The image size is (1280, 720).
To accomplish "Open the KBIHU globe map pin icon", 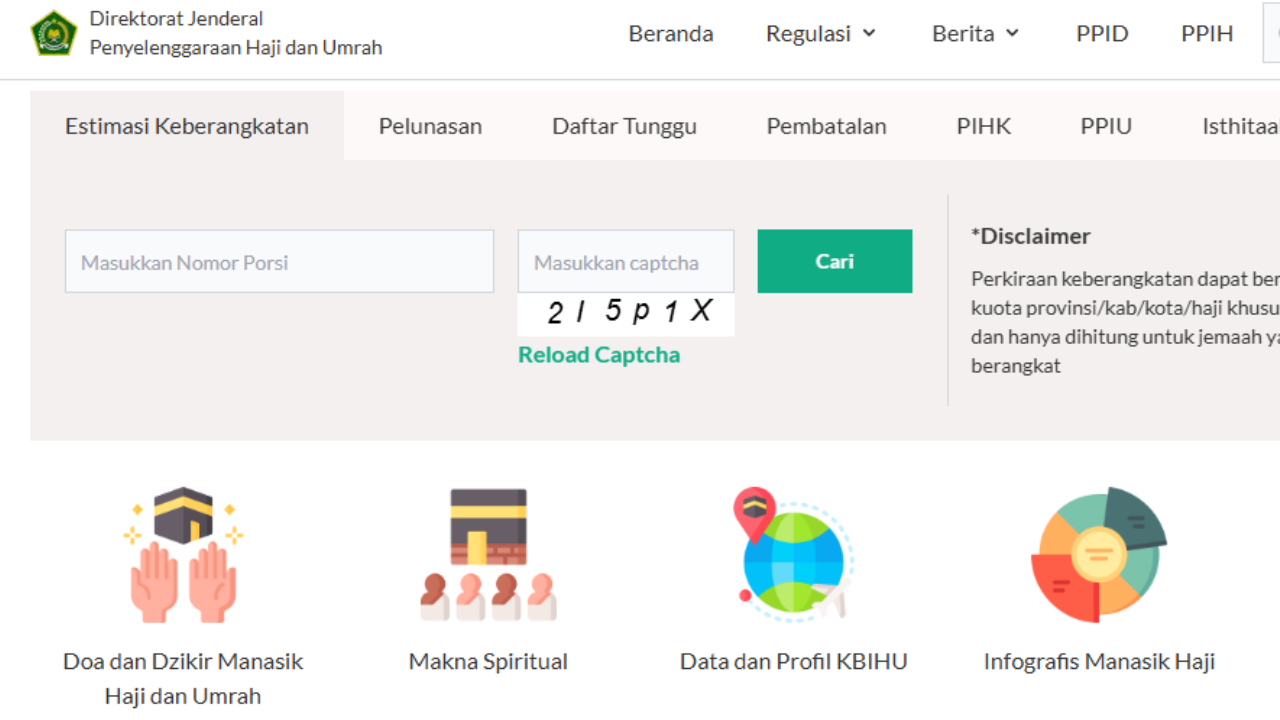I will click(x=793, y=554).
